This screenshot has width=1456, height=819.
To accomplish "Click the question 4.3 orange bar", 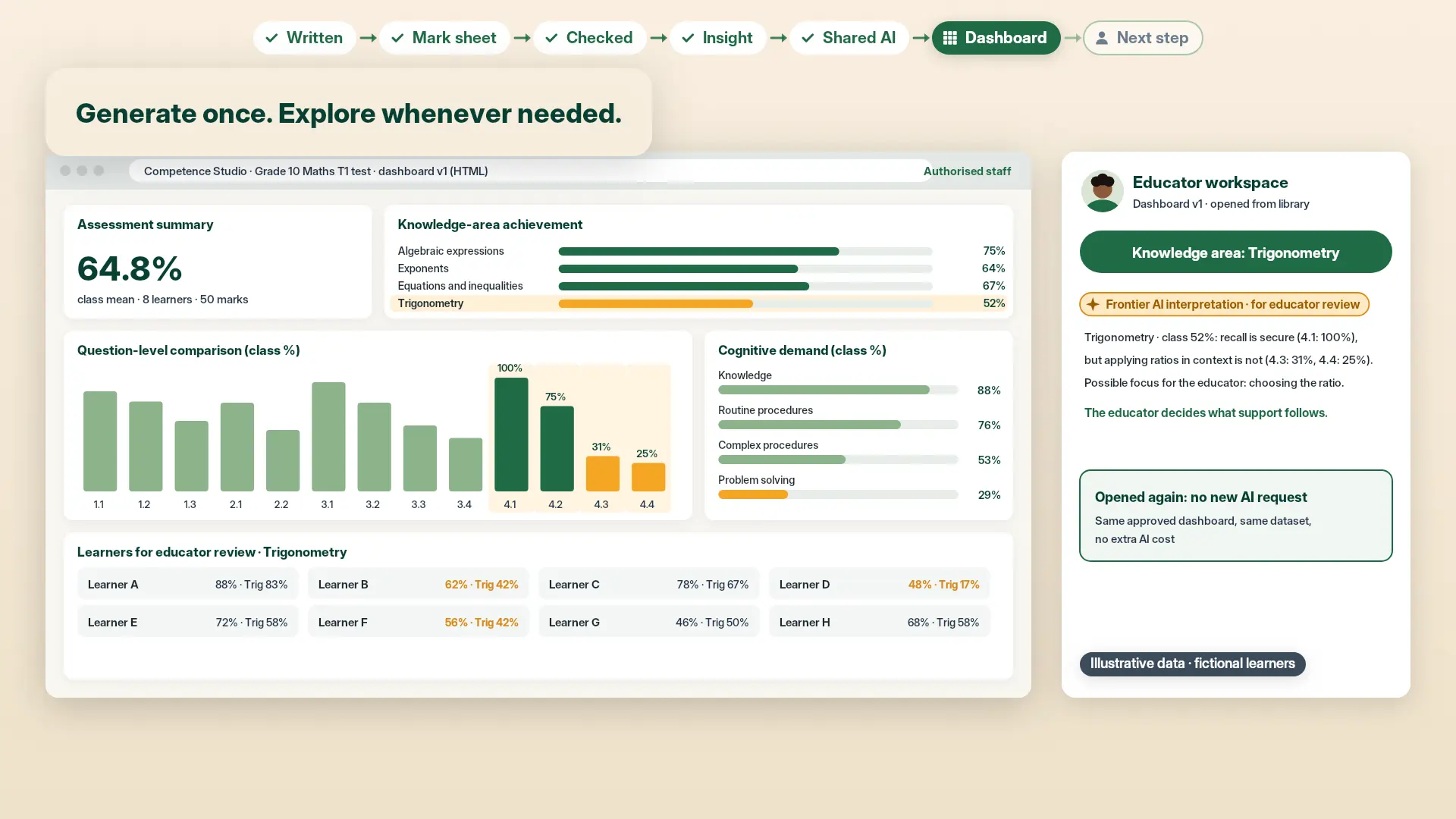I will tap(603, 474).
